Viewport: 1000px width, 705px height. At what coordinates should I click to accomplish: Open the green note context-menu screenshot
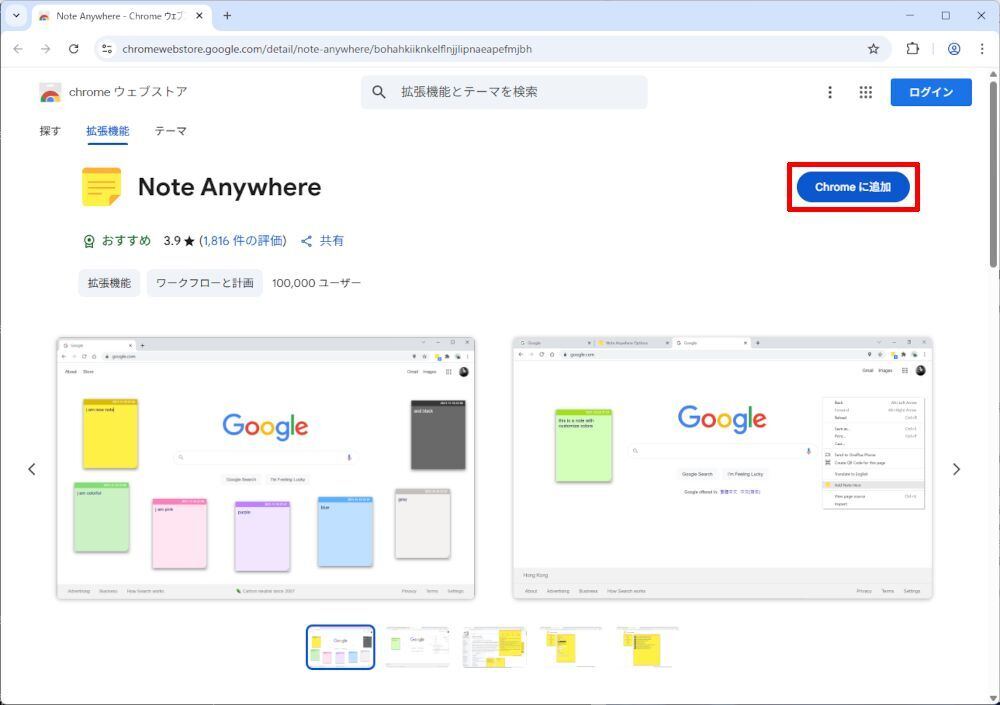[x=723, y=468]
